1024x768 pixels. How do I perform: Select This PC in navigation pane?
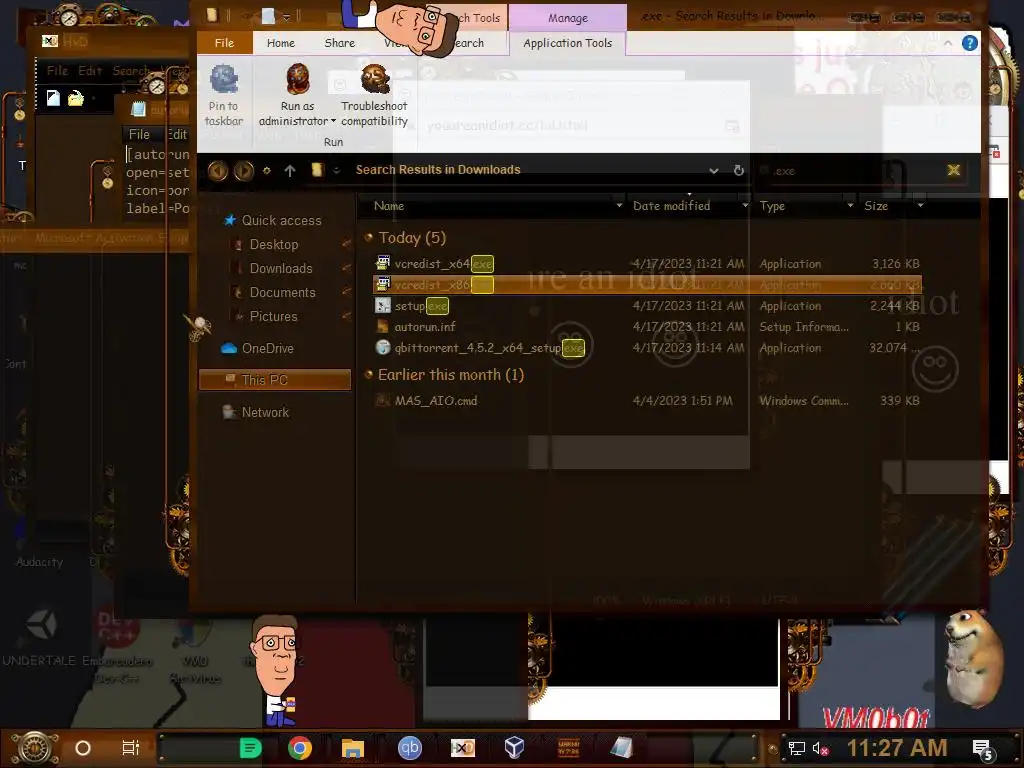(x=275, y=380)
